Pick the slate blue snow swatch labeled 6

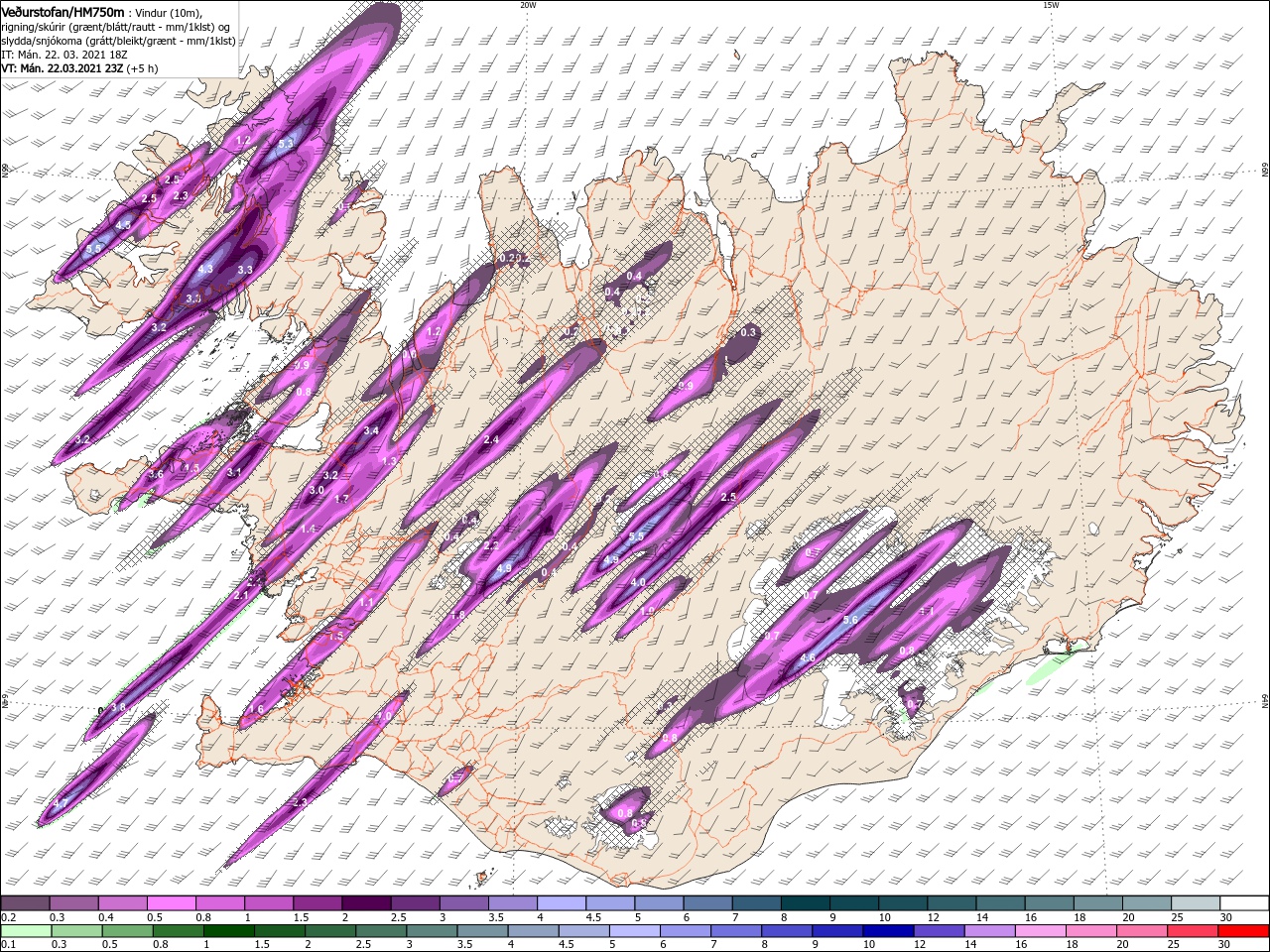coord(706,903)
